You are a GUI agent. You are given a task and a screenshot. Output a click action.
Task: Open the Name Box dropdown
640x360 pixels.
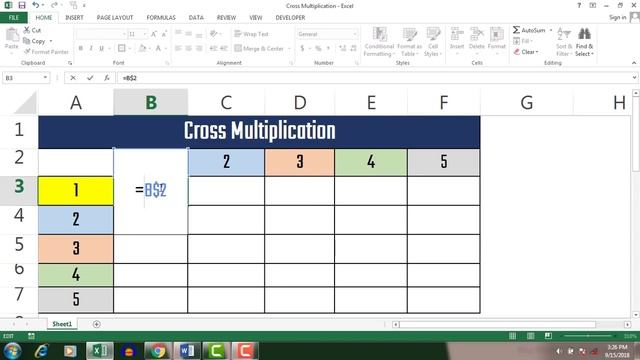[45, 78]
